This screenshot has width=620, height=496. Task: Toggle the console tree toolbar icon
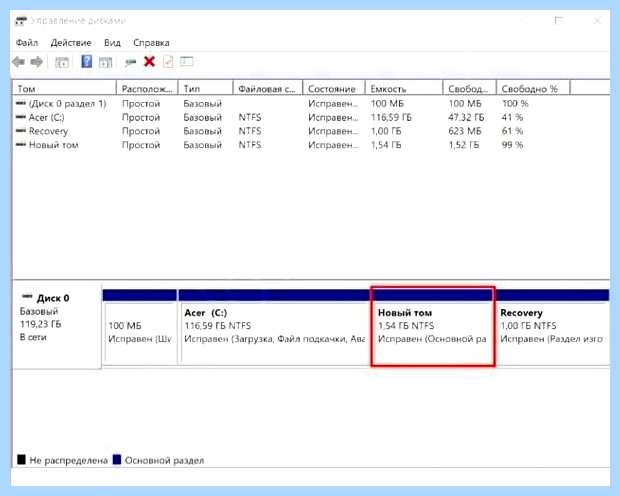pos(62,62)
